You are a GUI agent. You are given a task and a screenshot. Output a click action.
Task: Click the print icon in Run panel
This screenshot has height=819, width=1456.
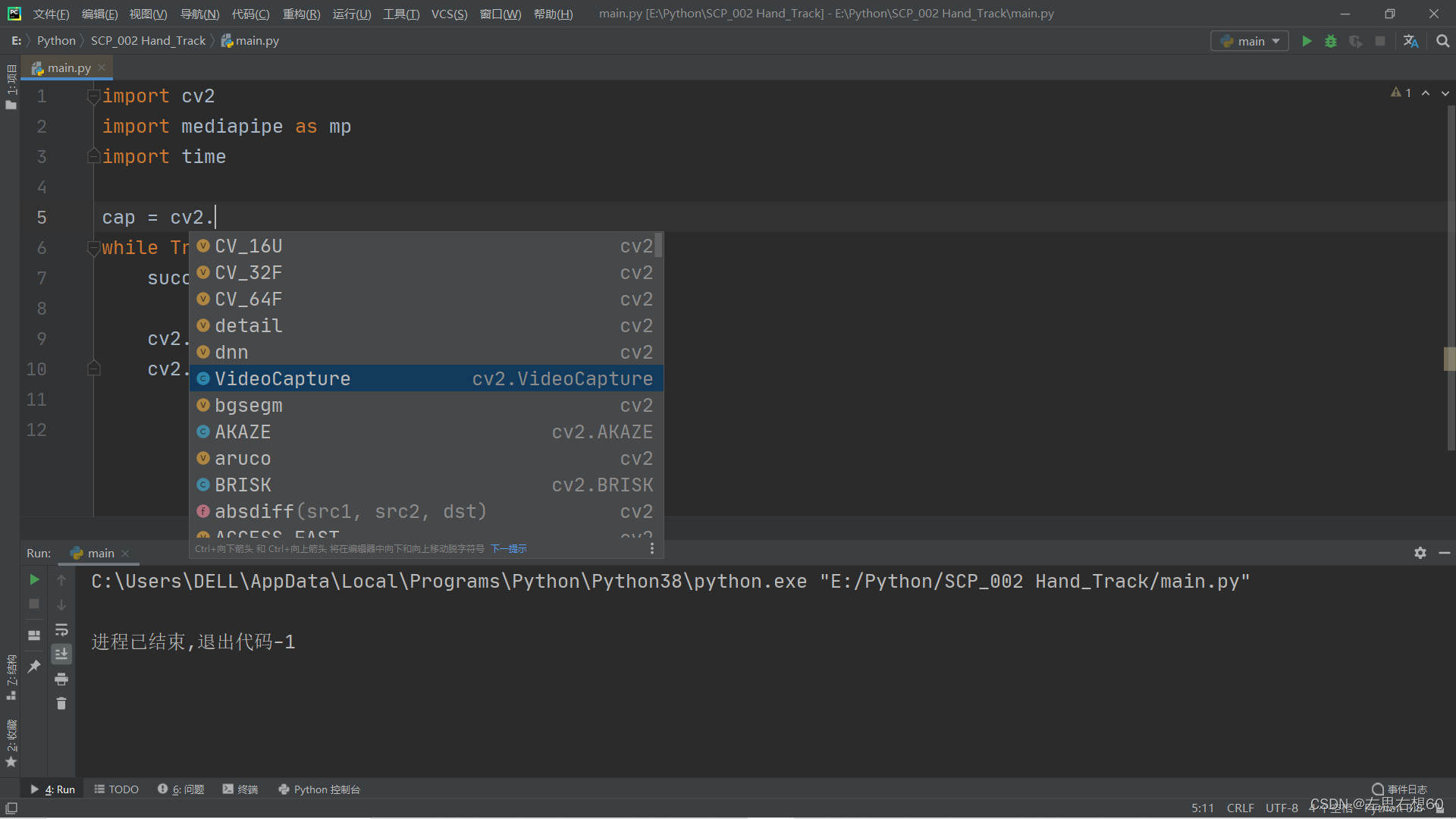pyautogui.click(x=61, y=679)
